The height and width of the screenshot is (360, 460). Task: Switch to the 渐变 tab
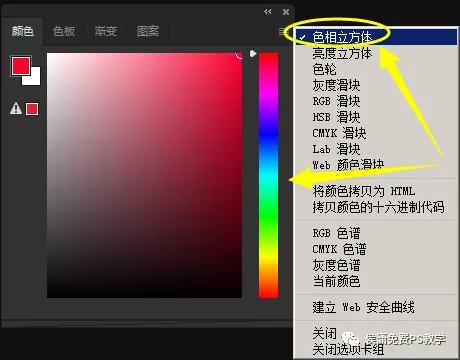tap(106, 31)
